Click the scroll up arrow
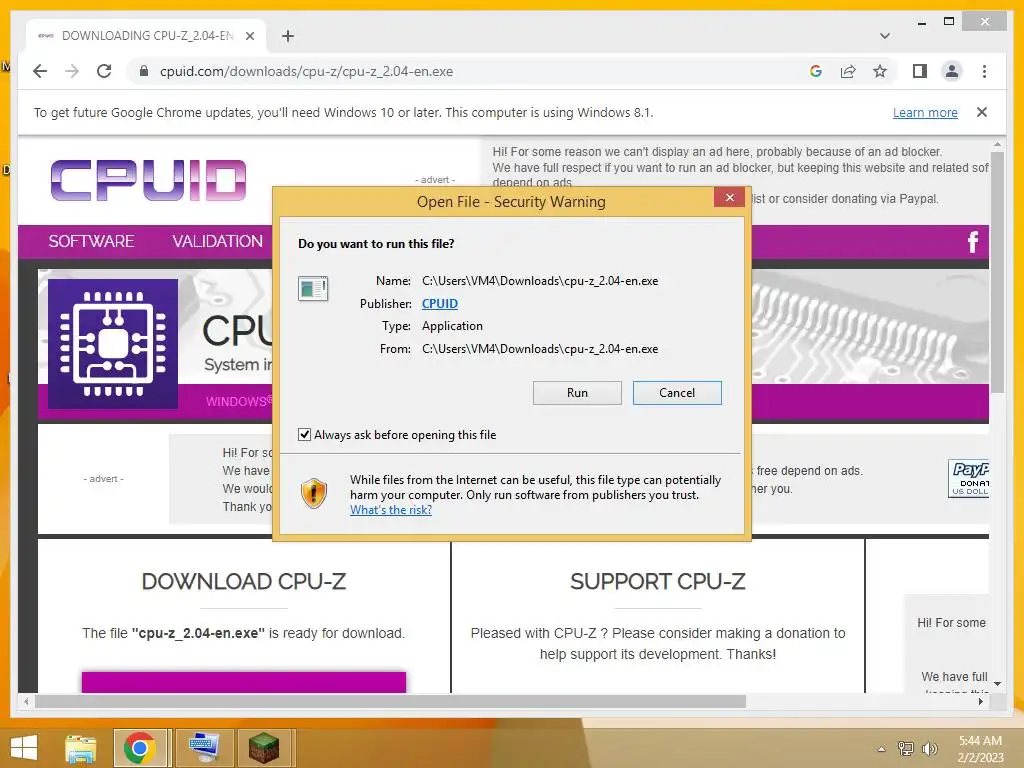This screenshot has width=1024, height=768. 997,143
